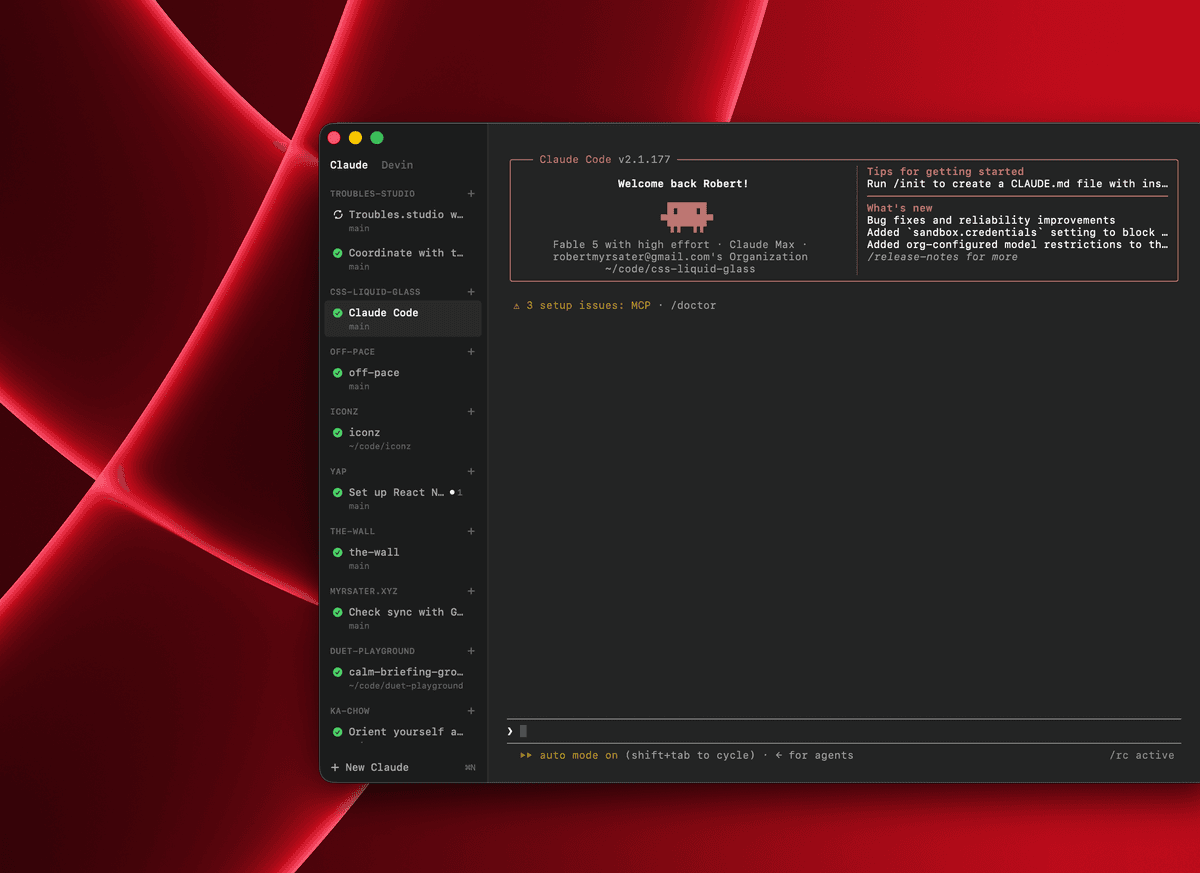Click green check beside Check sync session

click(x=338, y=612)
